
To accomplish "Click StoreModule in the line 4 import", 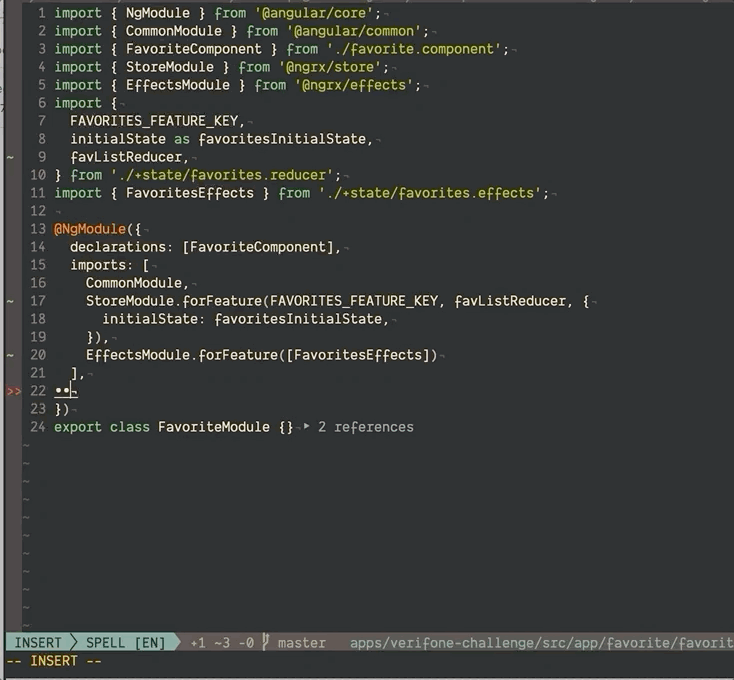I will click(x=169, y=67).
